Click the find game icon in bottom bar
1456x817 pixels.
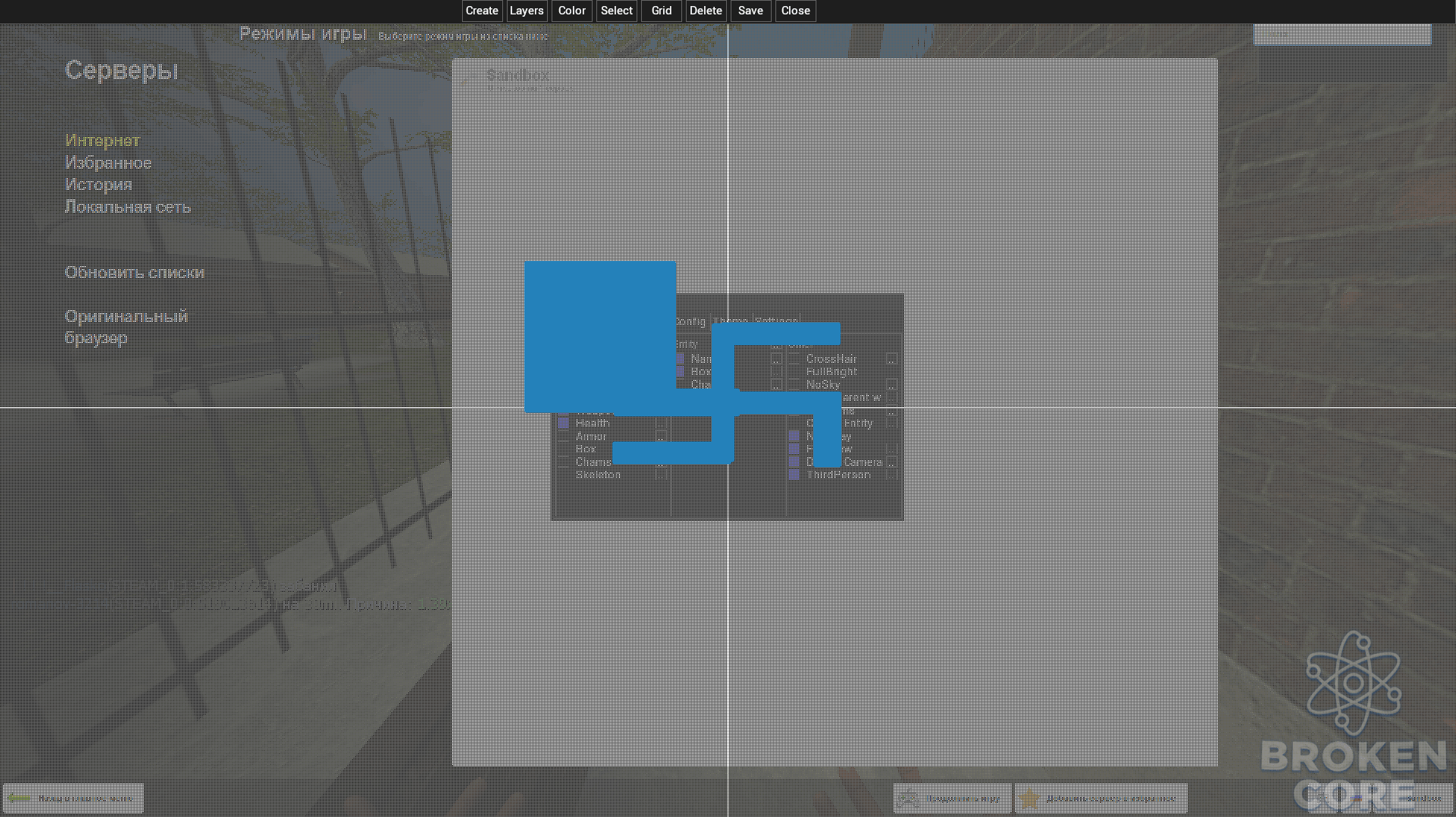pos(909,798)
